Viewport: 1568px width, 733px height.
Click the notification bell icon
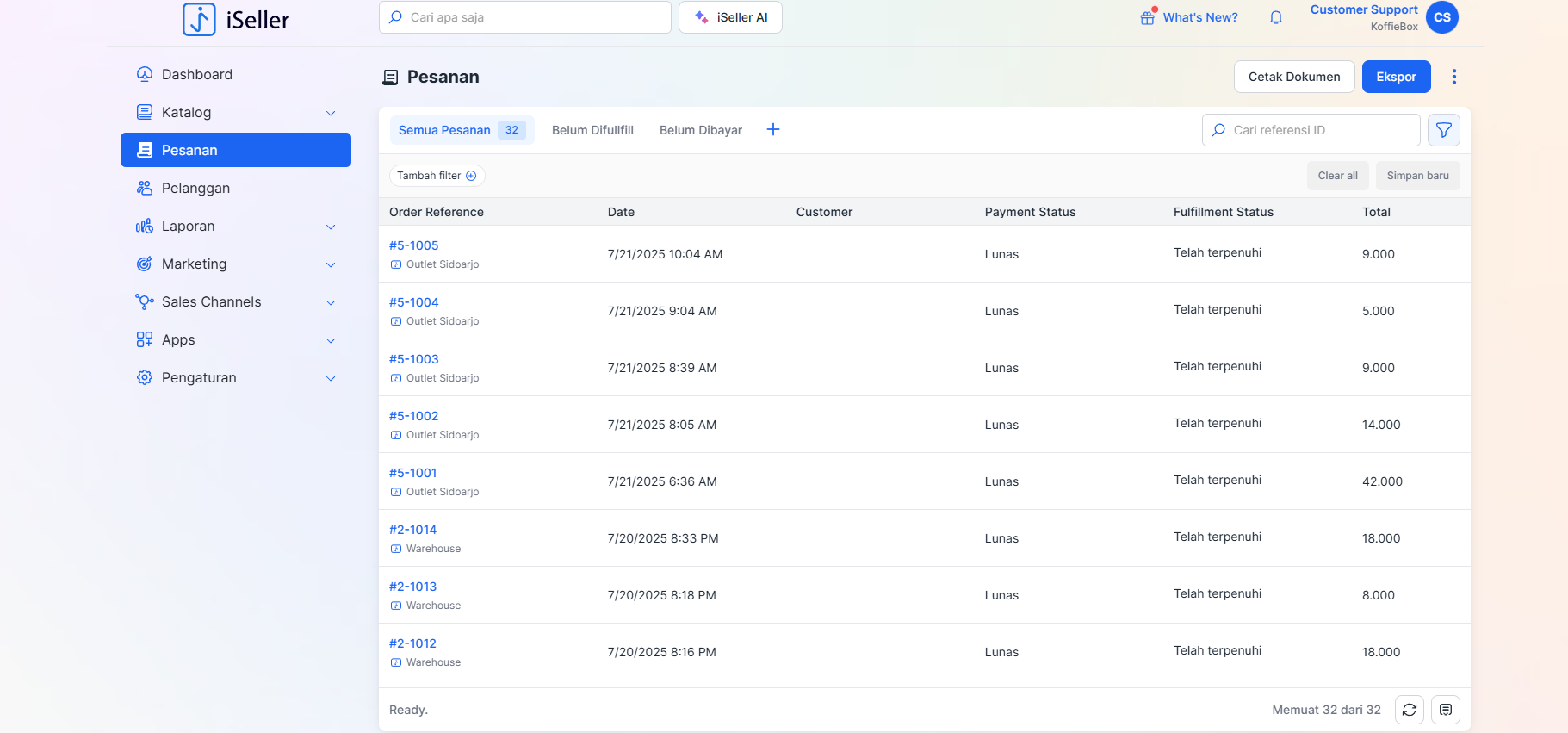(x=1276, y=17)
